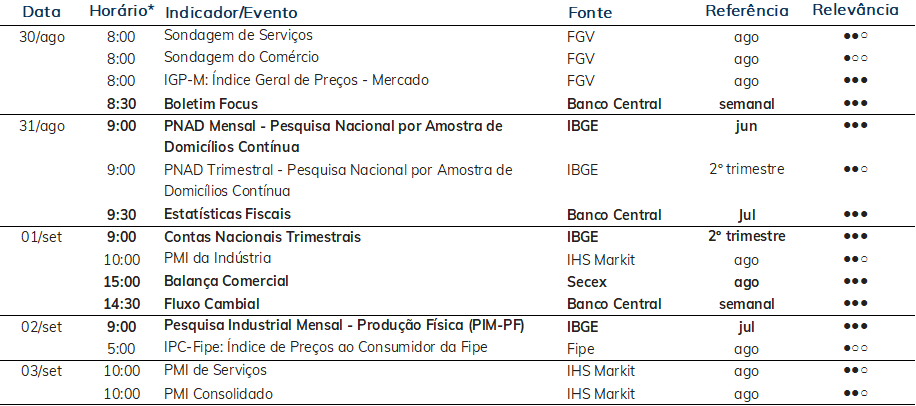The height and width of the screenshot is (406, 916).
Task: Select the Boletim Focus event
Action: click(x=211, y=104)
